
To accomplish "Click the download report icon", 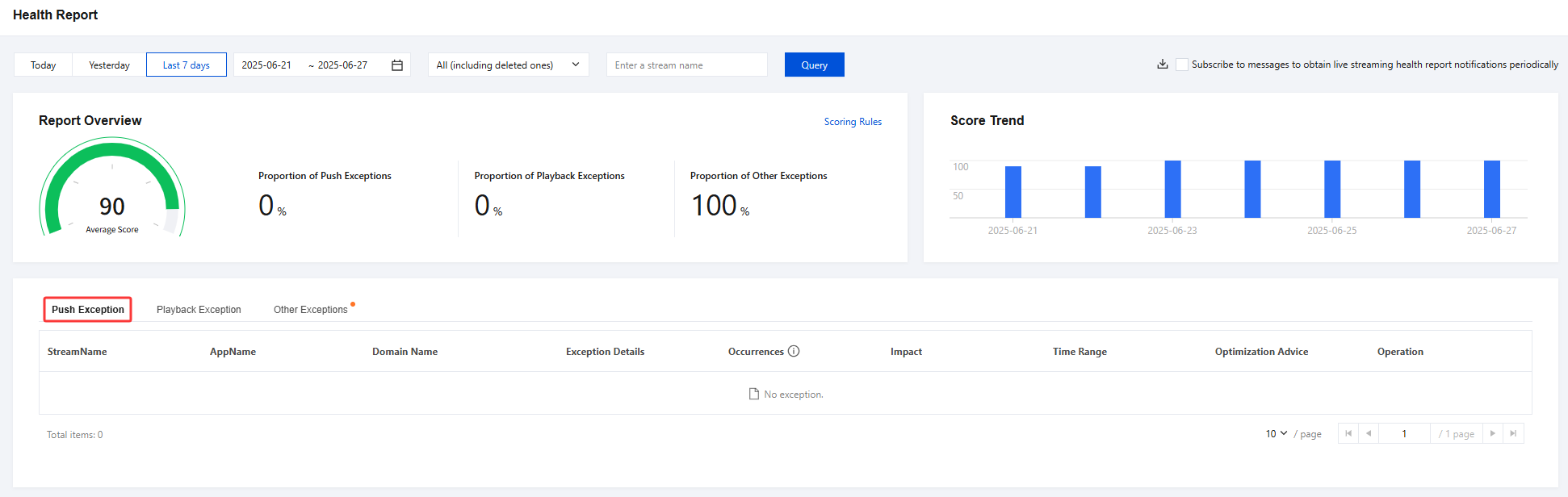I will tap(1162, 65).
